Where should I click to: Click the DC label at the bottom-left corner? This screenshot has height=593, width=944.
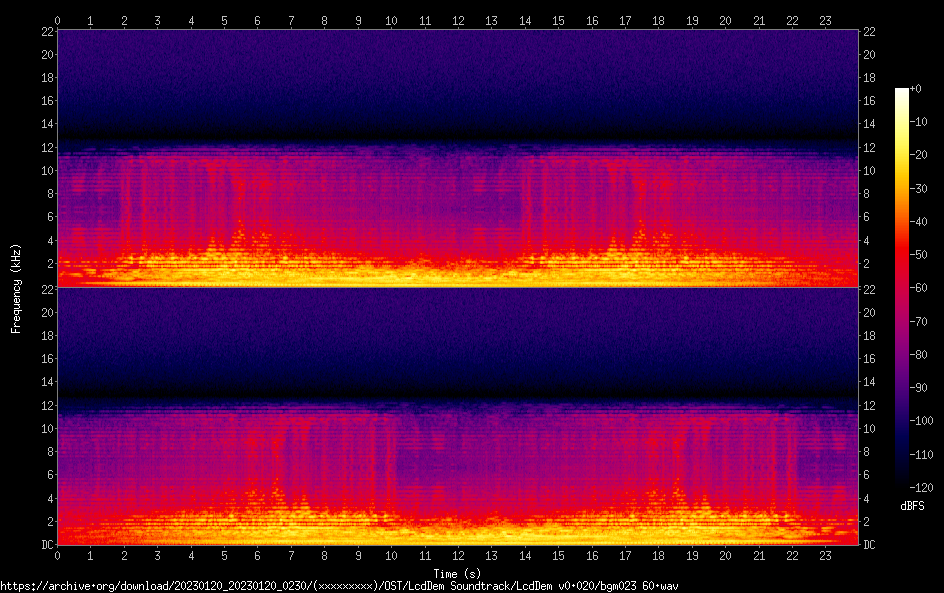47,545
